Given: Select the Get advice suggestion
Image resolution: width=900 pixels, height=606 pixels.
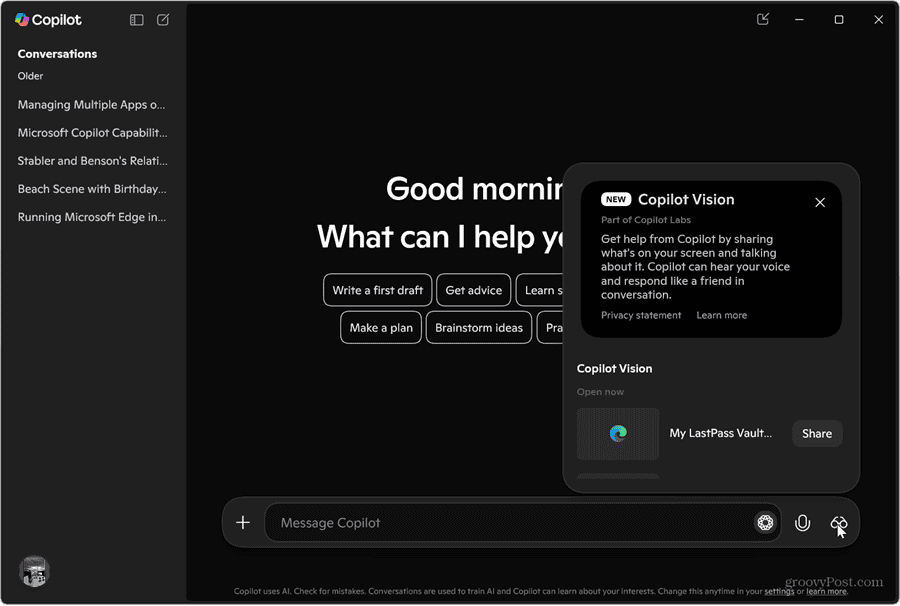Looking at the screenshot, I should 474,290.
